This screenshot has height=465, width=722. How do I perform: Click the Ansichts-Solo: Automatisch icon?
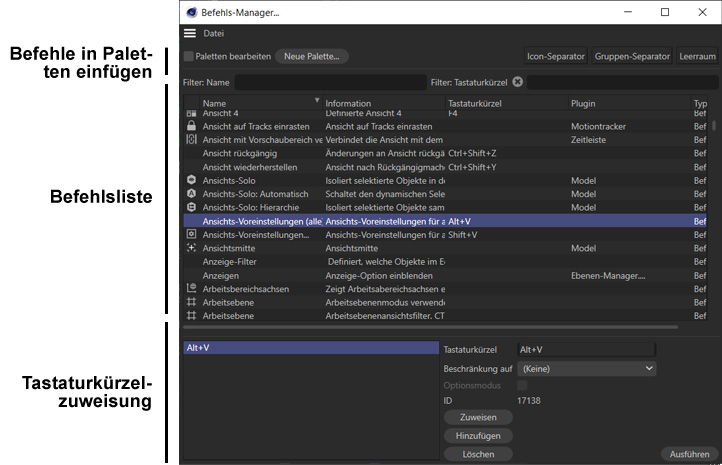point(191,194)
